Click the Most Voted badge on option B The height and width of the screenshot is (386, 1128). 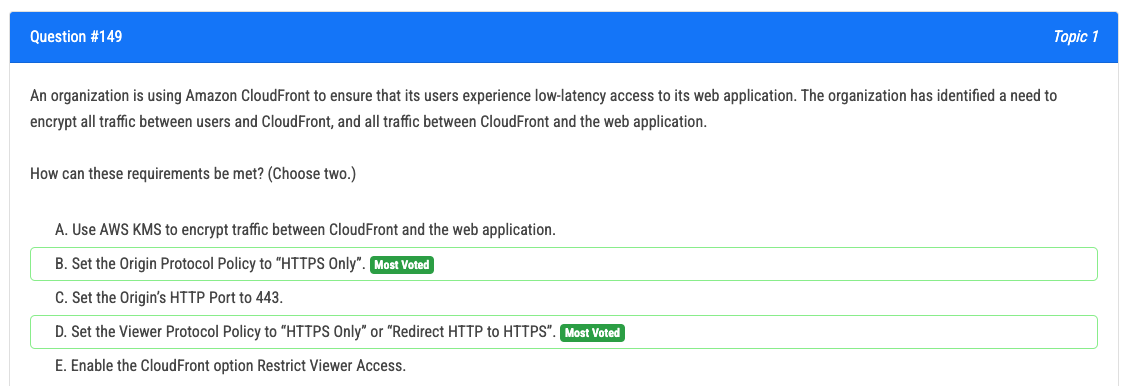pyautogui.click(x=402, y=265)
